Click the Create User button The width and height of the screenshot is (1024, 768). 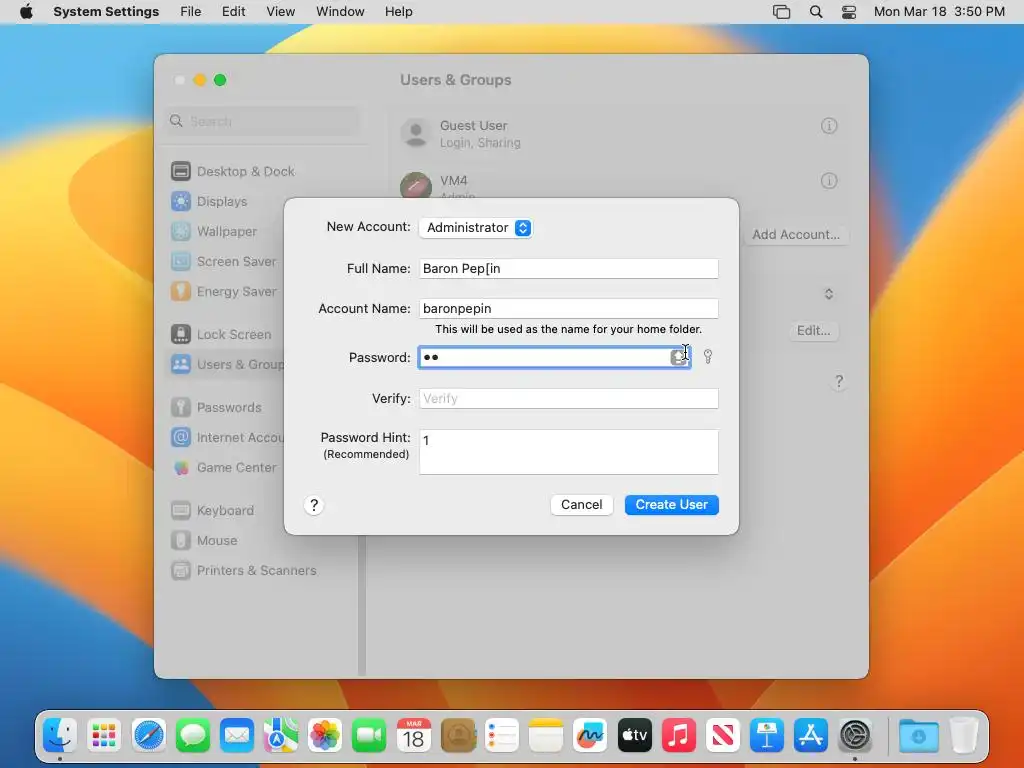(x=671, y=505)
